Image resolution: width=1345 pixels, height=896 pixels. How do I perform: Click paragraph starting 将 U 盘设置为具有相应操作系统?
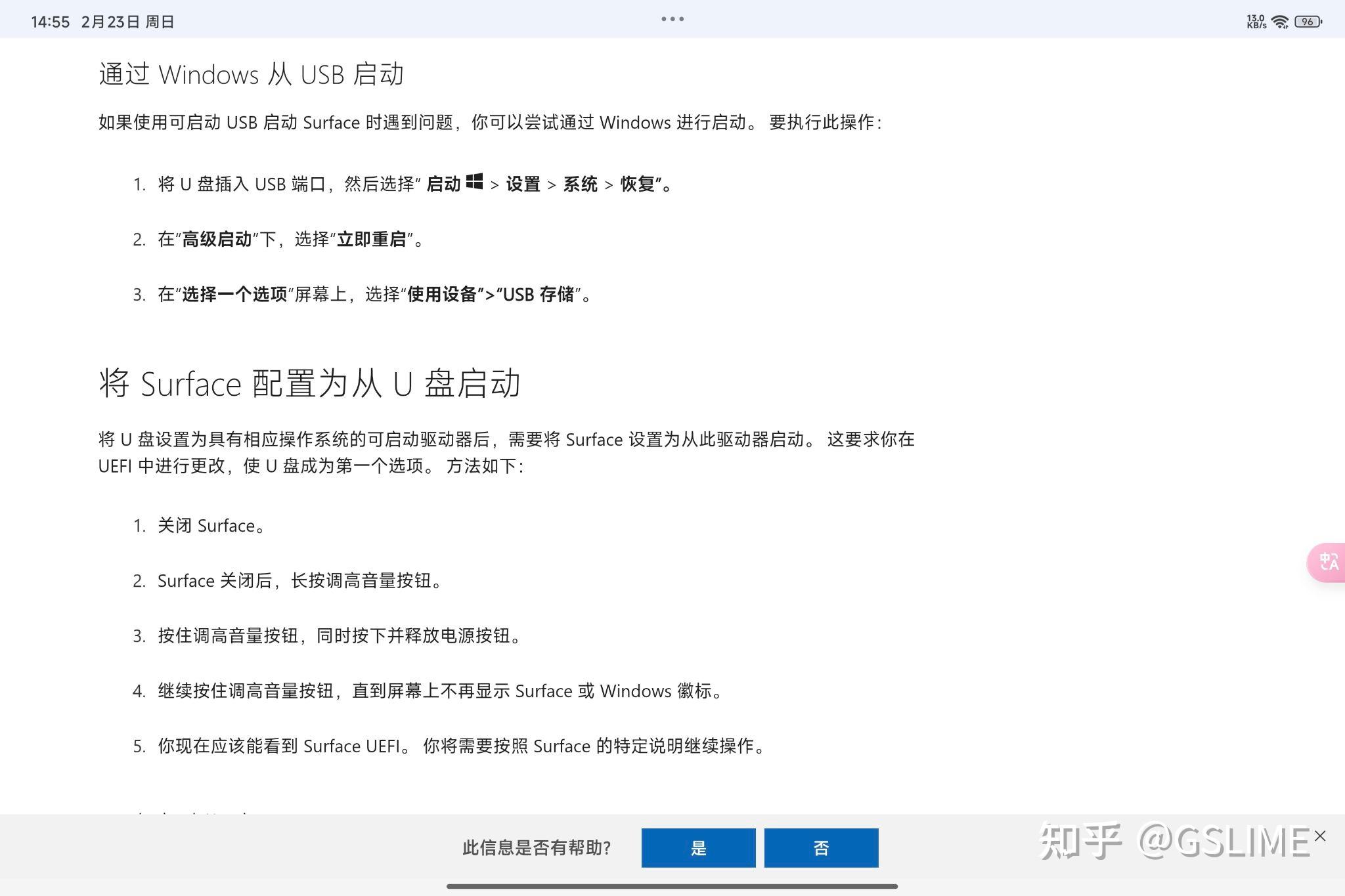click(x=506, y=452)
